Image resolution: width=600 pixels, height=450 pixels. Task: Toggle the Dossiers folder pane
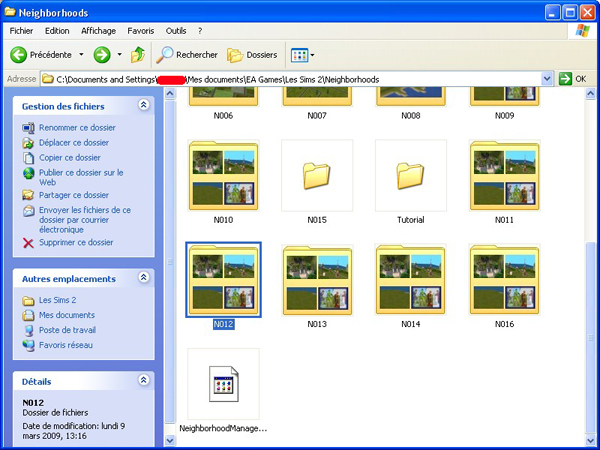[x=252, y=55]
